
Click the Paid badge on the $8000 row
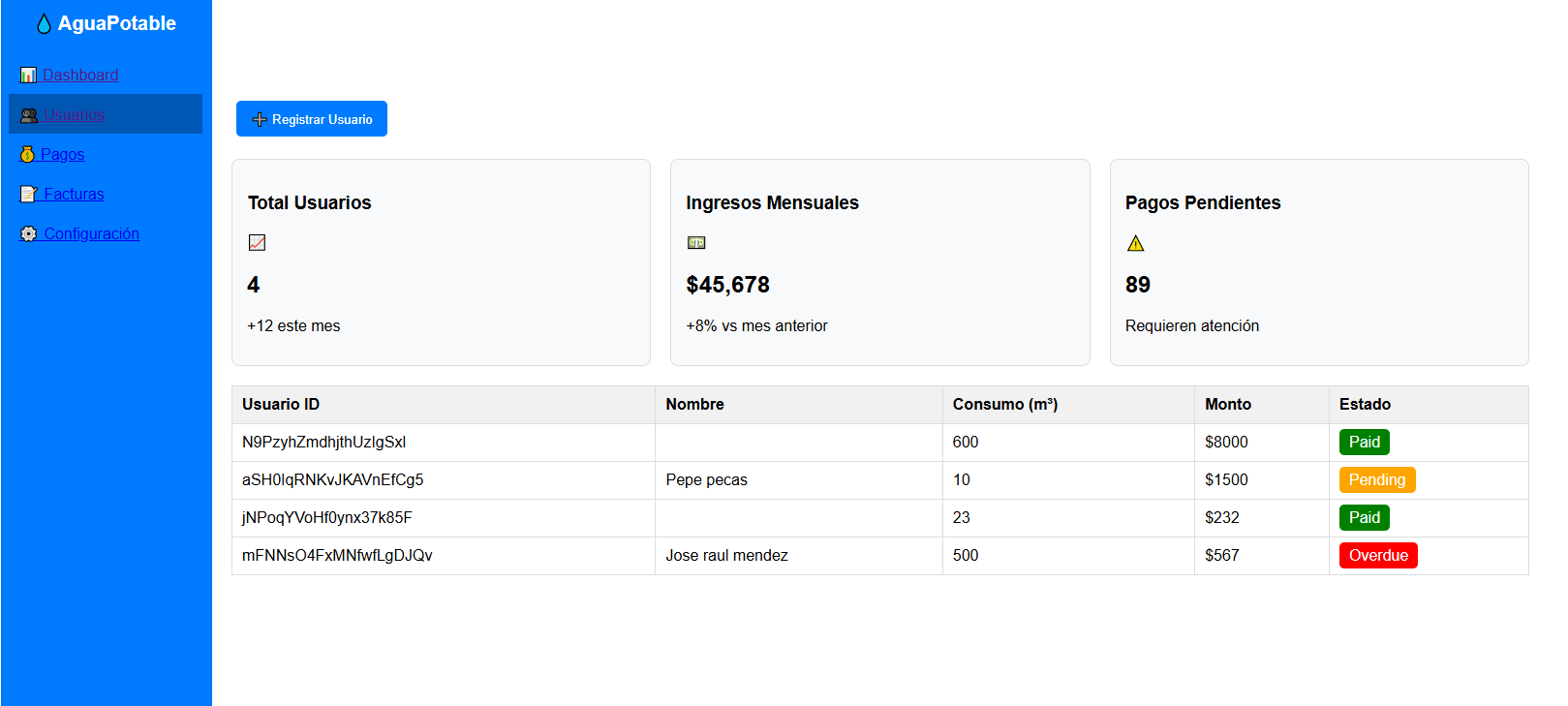pyautogui.click(x=1364, y=443)
